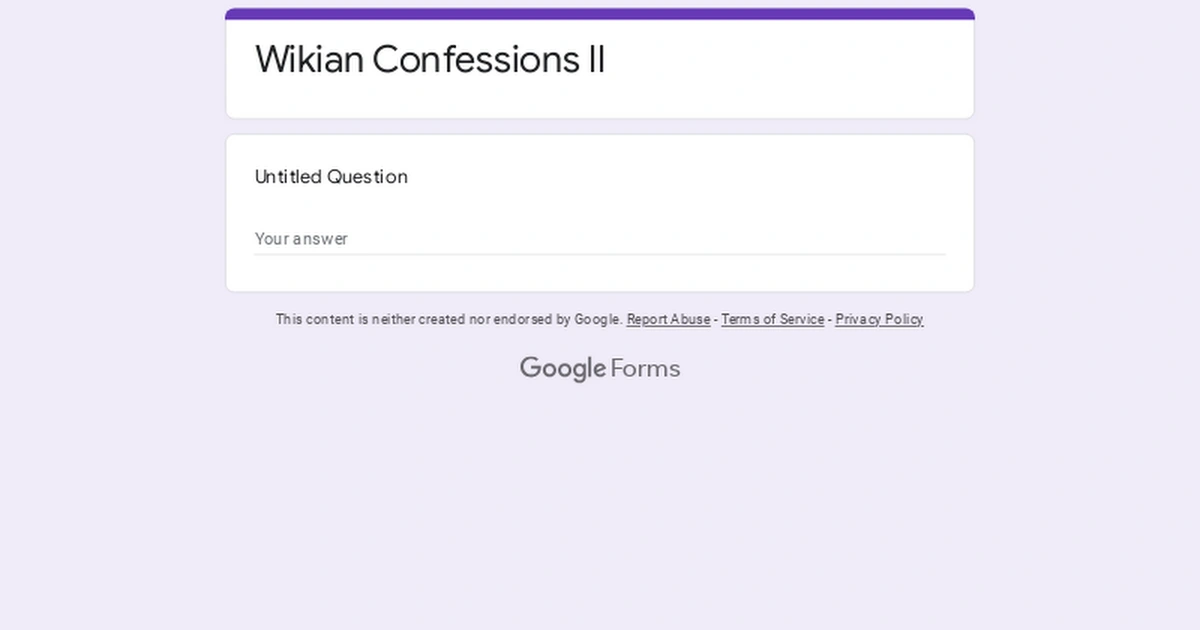The height and width of the screenshot is (630, 1200).
Task: Click the Google wordmark in the footer
Action: (x=563, y=368)
